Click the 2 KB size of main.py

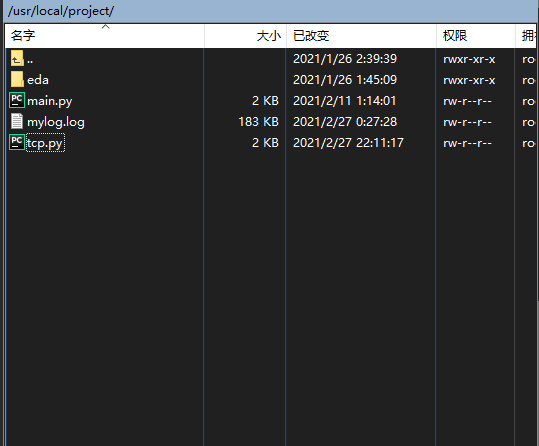[x=265, y=101]
